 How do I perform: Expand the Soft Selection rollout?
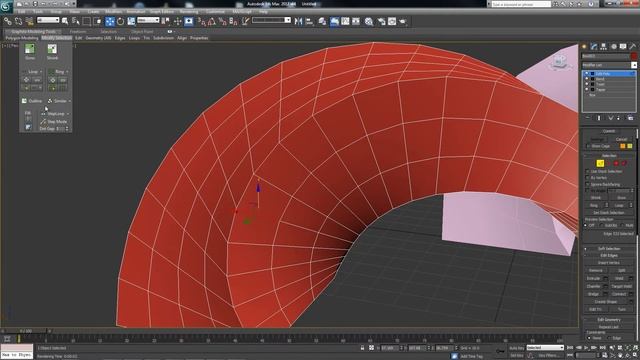click(609, 249)
